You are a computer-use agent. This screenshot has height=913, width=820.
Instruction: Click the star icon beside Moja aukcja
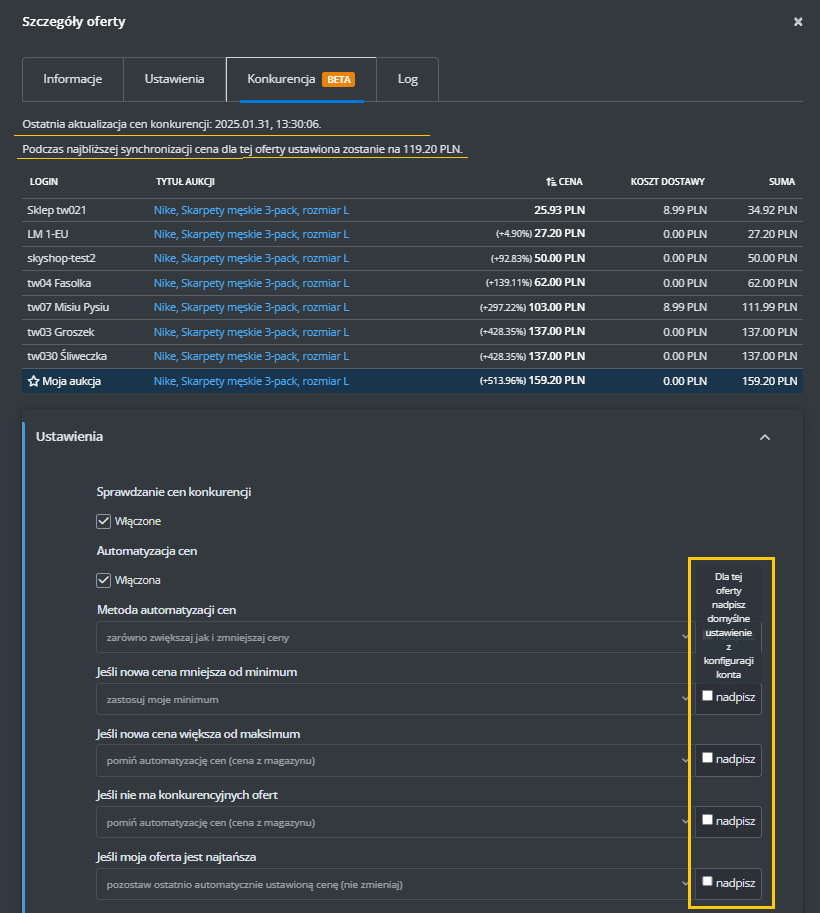[33, 381]
